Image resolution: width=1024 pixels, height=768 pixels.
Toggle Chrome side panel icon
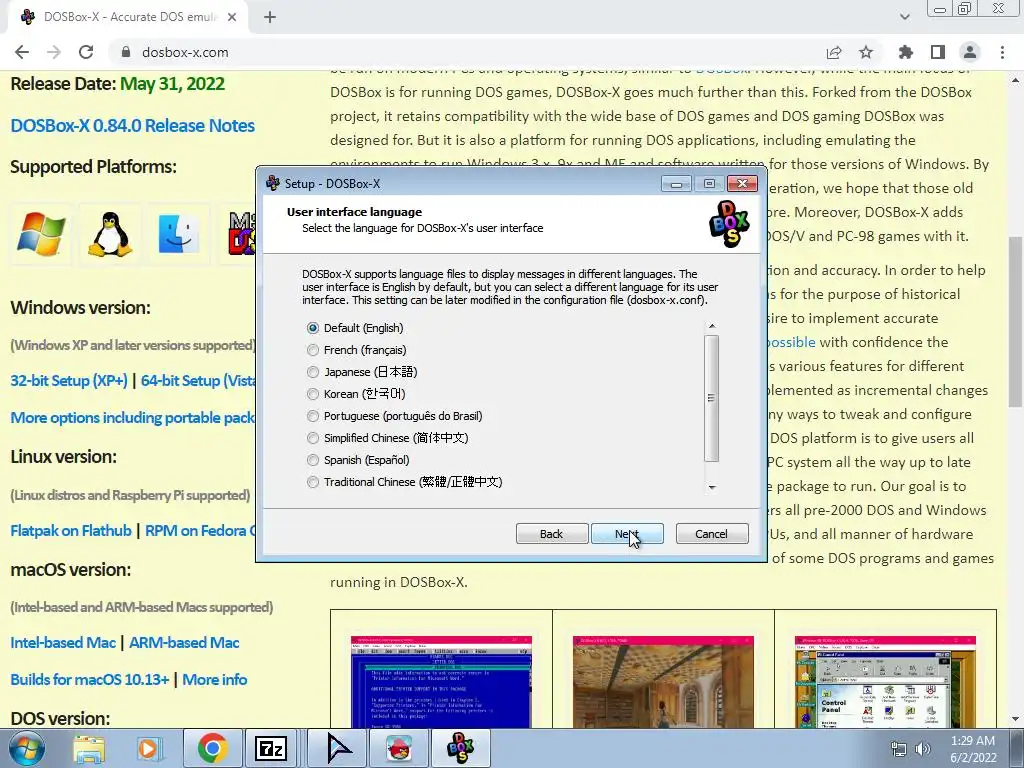click(938, 52)
